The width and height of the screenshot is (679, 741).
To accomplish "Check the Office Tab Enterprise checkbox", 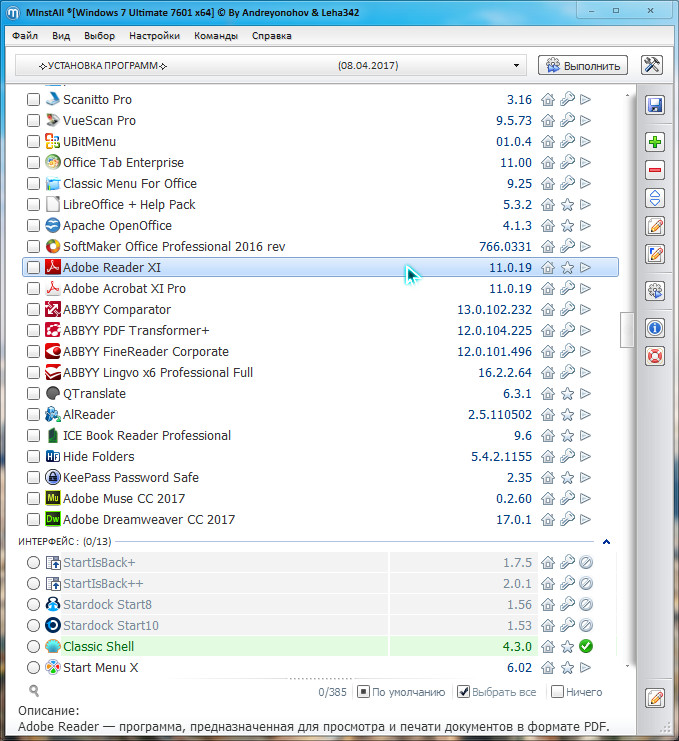I will [33, 163].
